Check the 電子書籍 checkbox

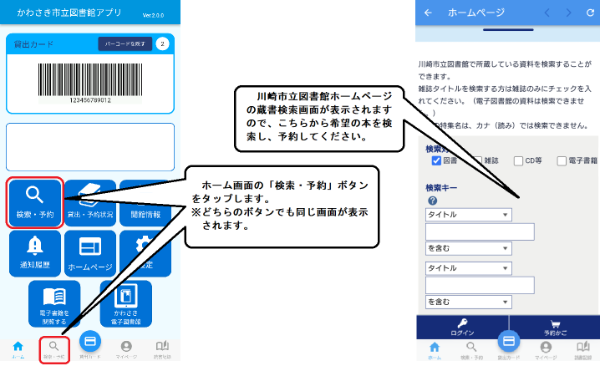pyautogui.click(x=561, y=161)
